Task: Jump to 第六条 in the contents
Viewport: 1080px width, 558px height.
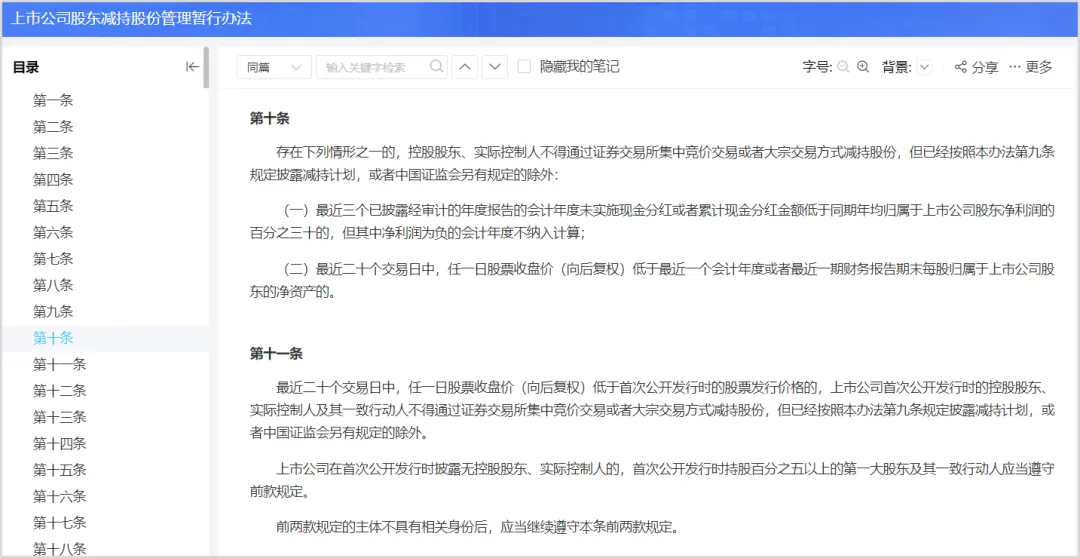Action: [x=53, y=232]
